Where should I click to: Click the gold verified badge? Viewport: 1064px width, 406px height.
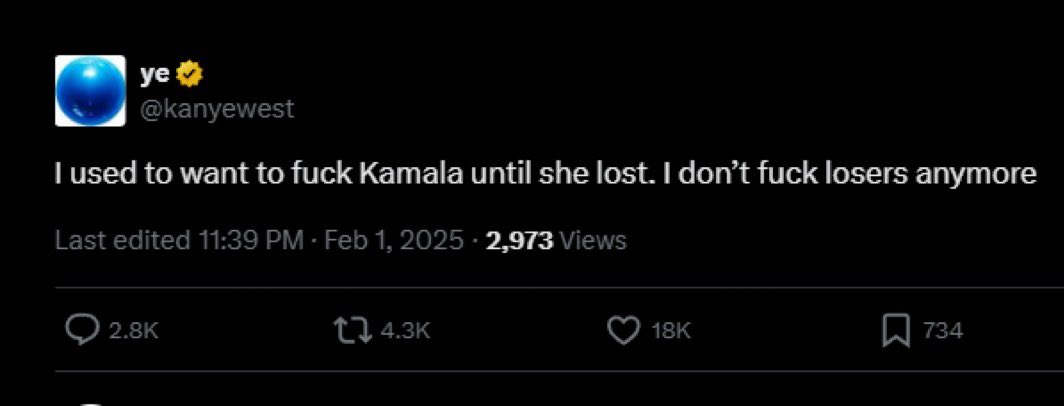click(x=187, y=75)
